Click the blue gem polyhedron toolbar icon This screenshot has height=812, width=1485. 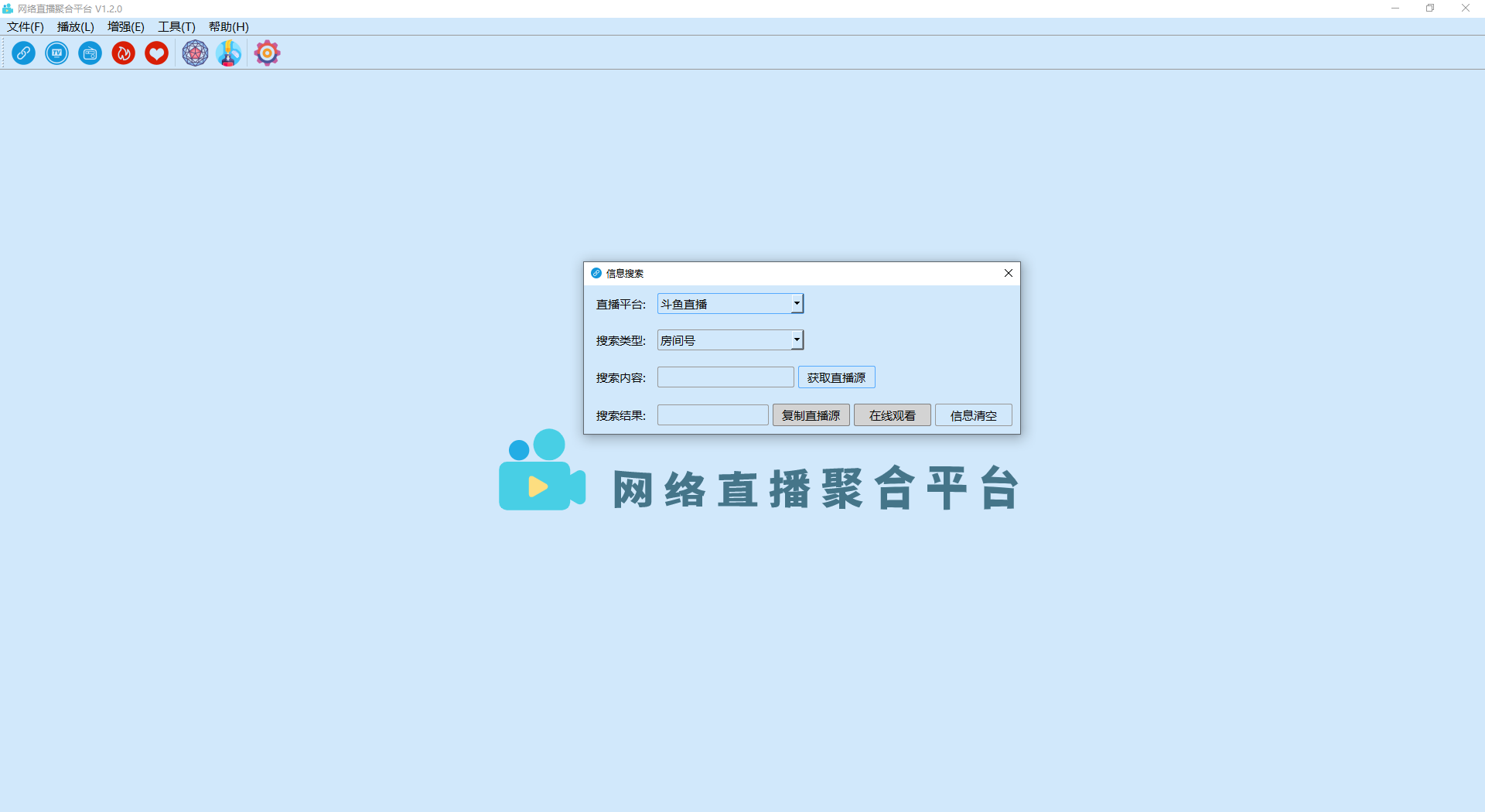coord(195,53)
